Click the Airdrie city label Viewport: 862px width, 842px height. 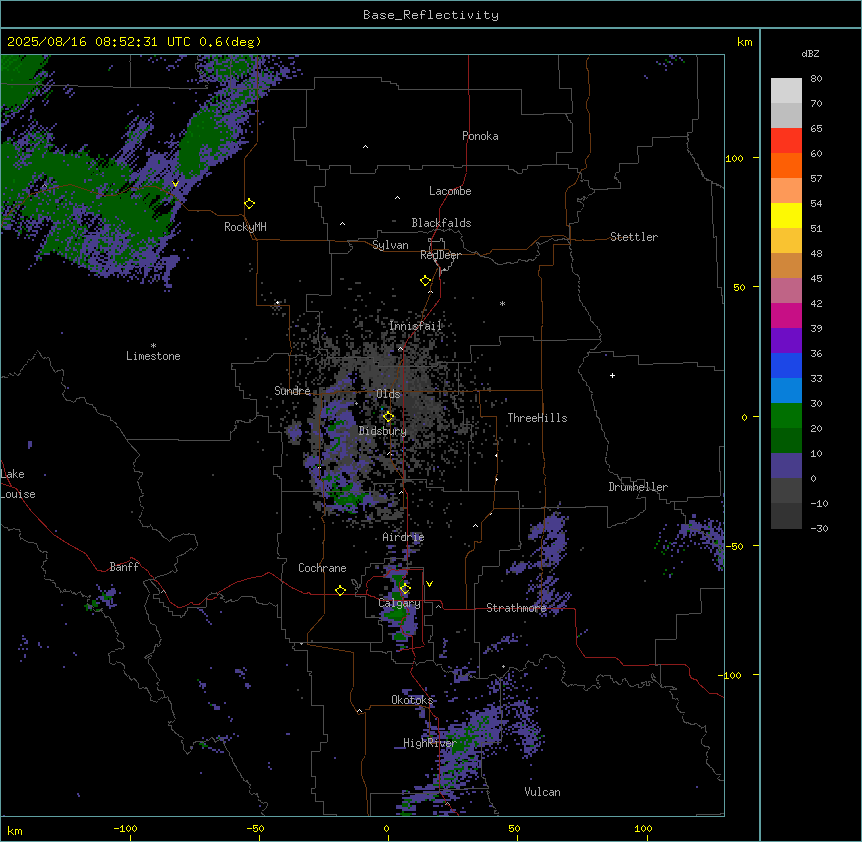click(x=403, y=537)
